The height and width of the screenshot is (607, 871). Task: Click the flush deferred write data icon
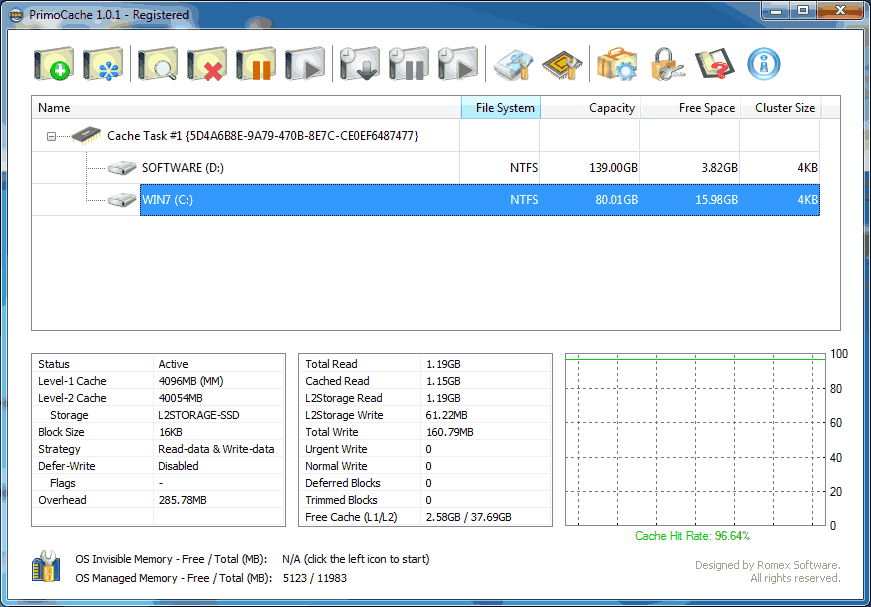point(359,64)
